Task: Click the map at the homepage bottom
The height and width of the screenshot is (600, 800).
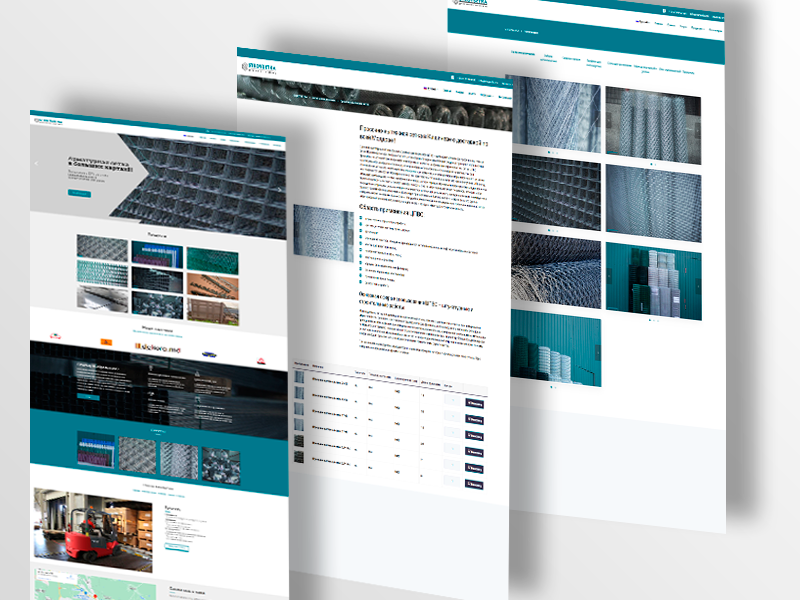Action: [90, 585]
